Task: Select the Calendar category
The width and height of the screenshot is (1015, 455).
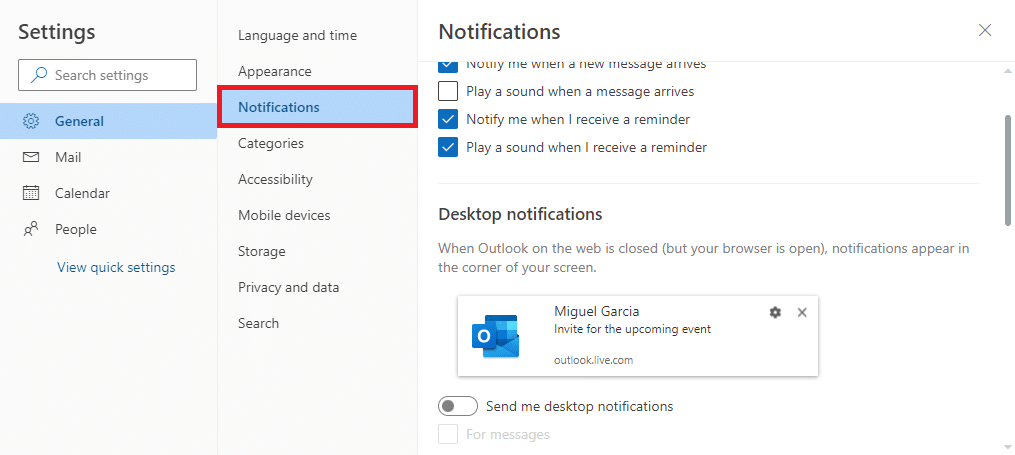Action: (x=108, y=193)
